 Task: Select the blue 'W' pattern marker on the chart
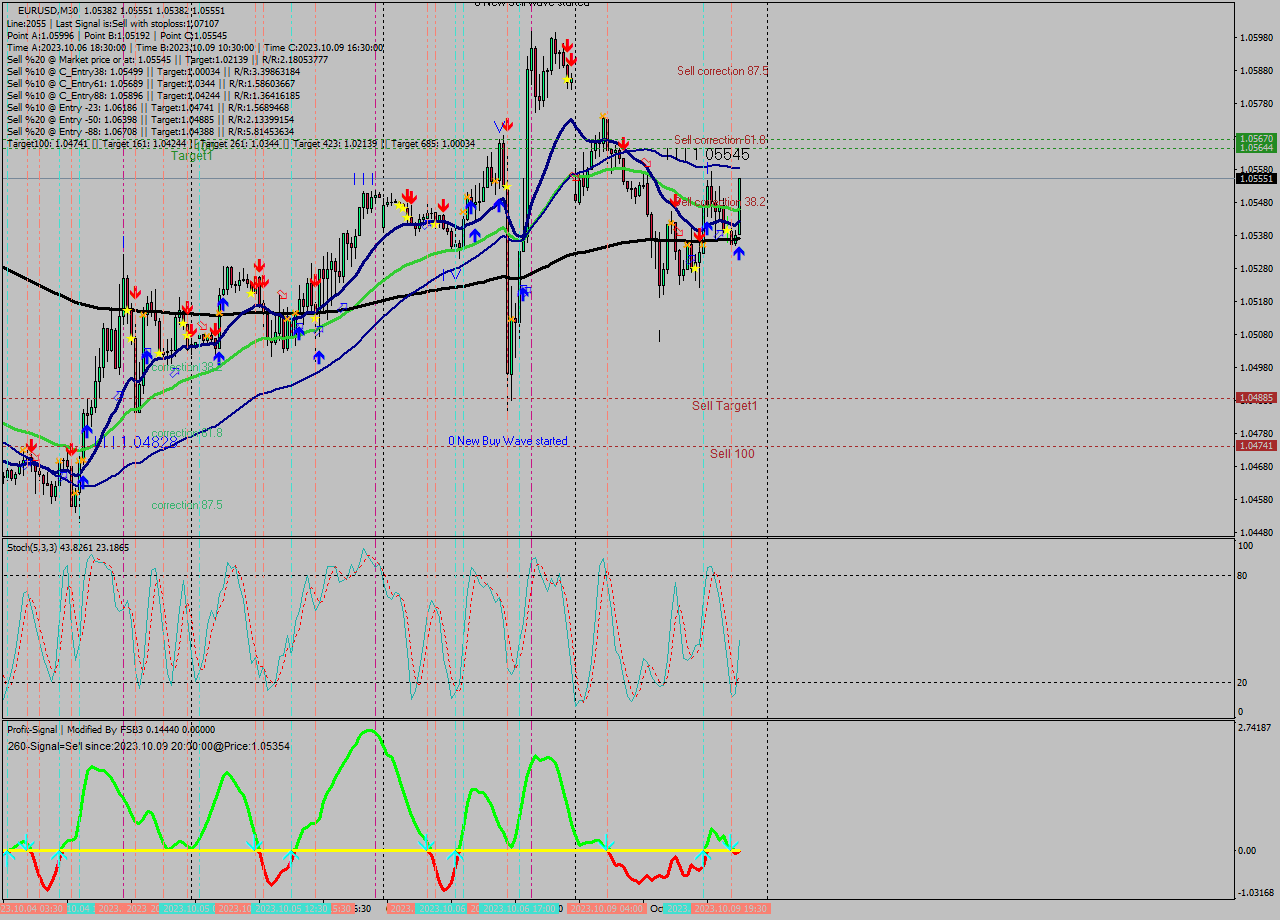pos(498,126)
